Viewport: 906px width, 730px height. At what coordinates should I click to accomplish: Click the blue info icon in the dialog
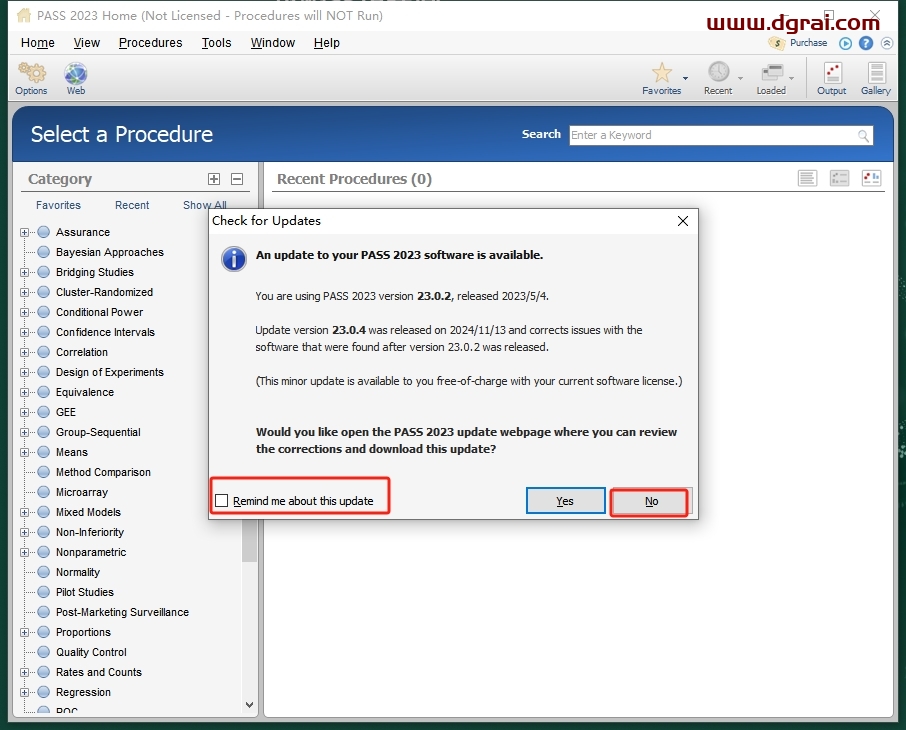[x=234, y=259]
